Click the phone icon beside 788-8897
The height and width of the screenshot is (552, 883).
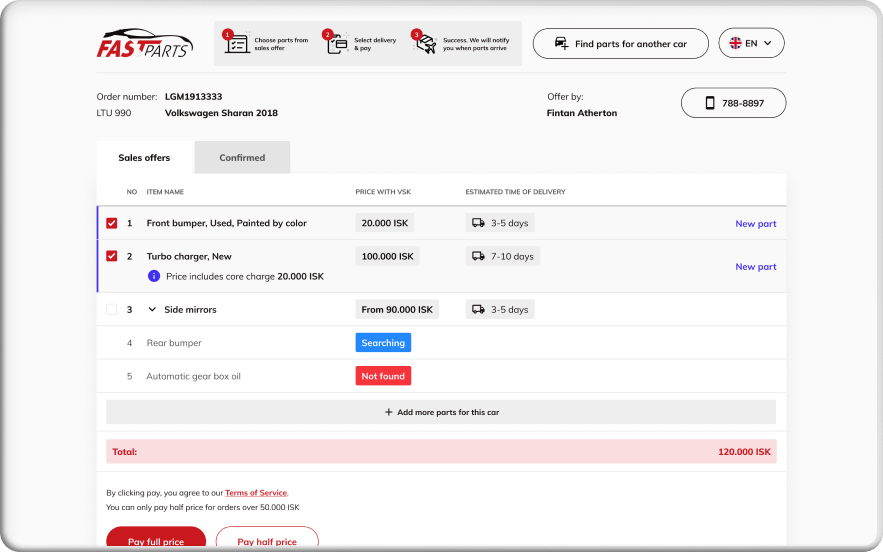point(710,103)
